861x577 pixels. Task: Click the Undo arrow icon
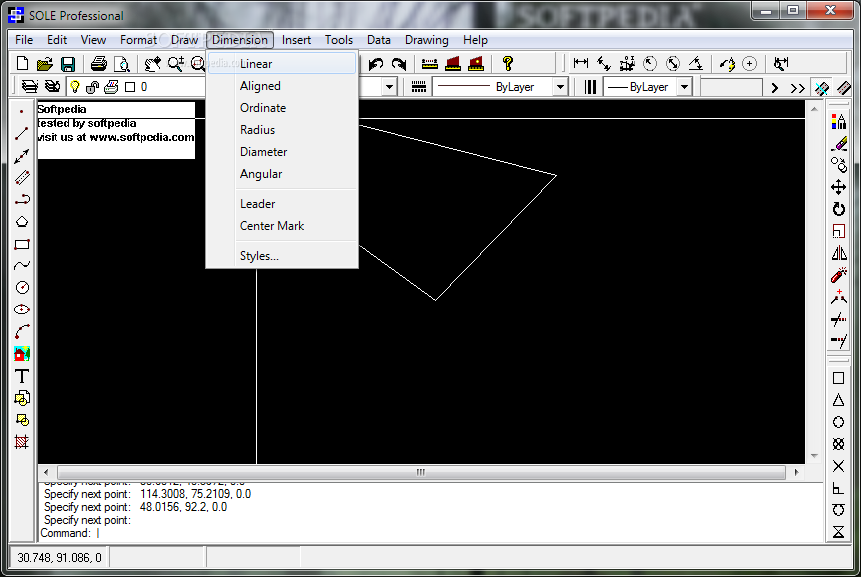coord(376,64)
